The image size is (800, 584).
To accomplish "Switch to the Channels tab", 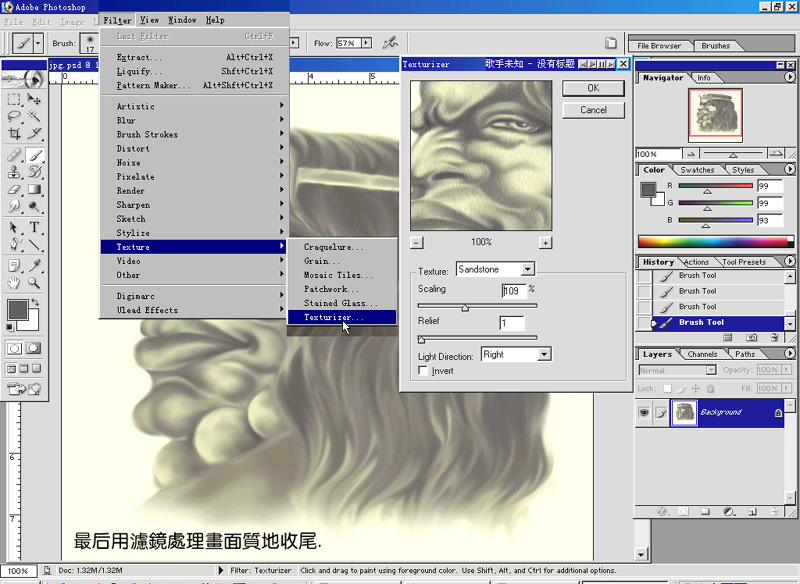I will click(x=702, y=354).
